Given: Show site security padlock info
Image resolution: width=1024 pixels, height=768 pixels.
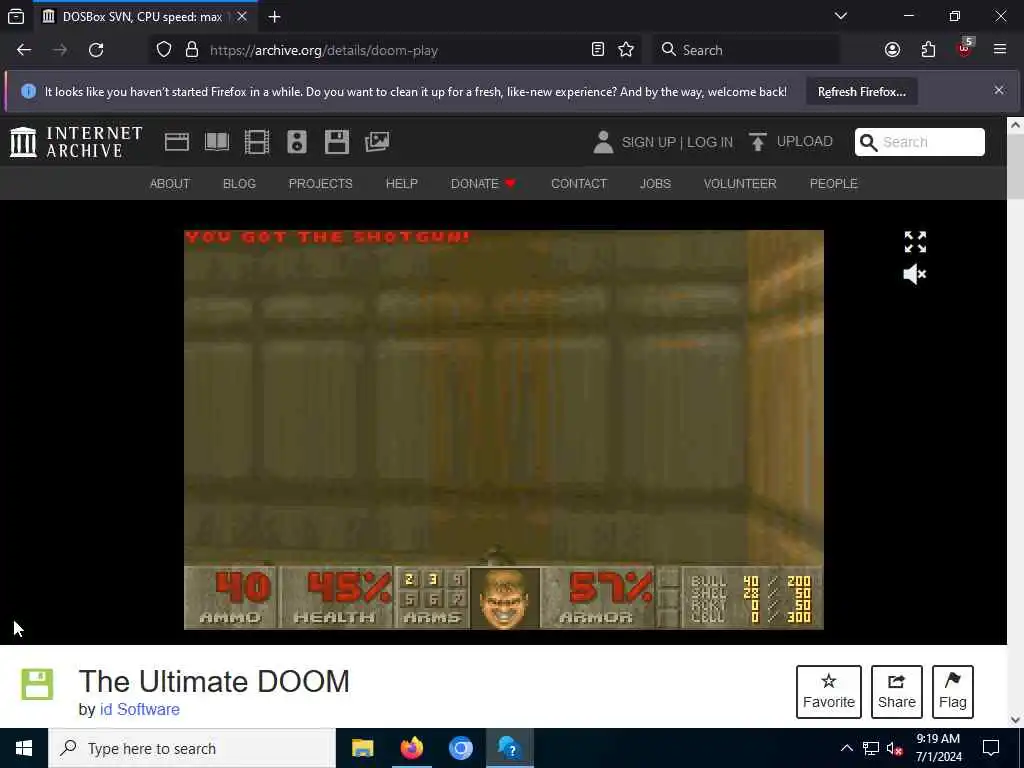Looking at the screenshot, I should pos(191,50).
